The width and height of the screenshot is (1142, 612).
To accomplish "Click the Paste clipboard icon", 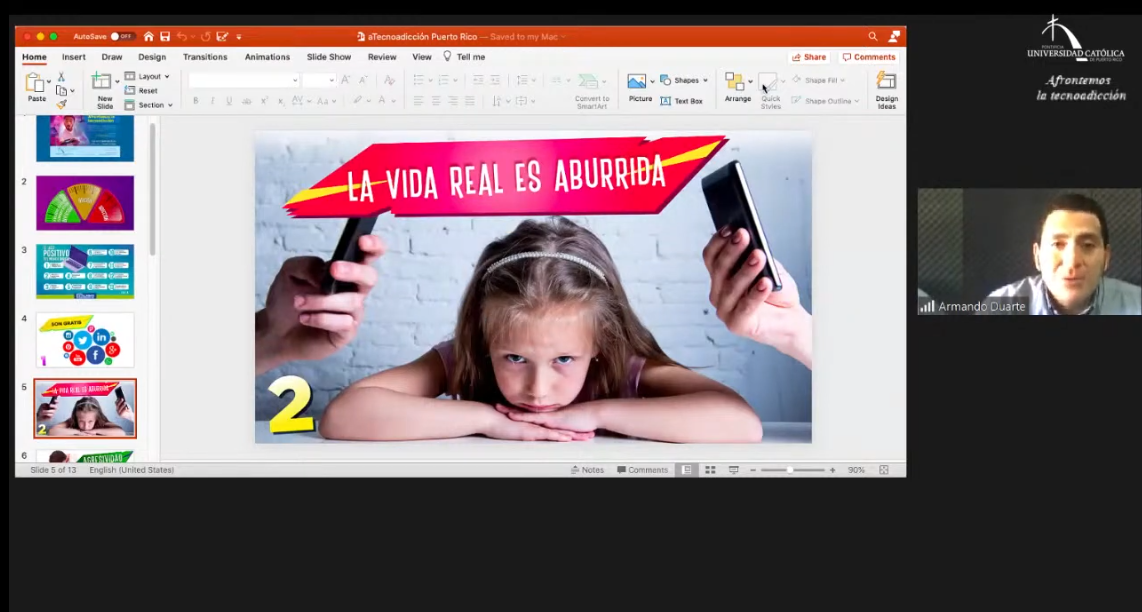I will (x=36, y=84).
